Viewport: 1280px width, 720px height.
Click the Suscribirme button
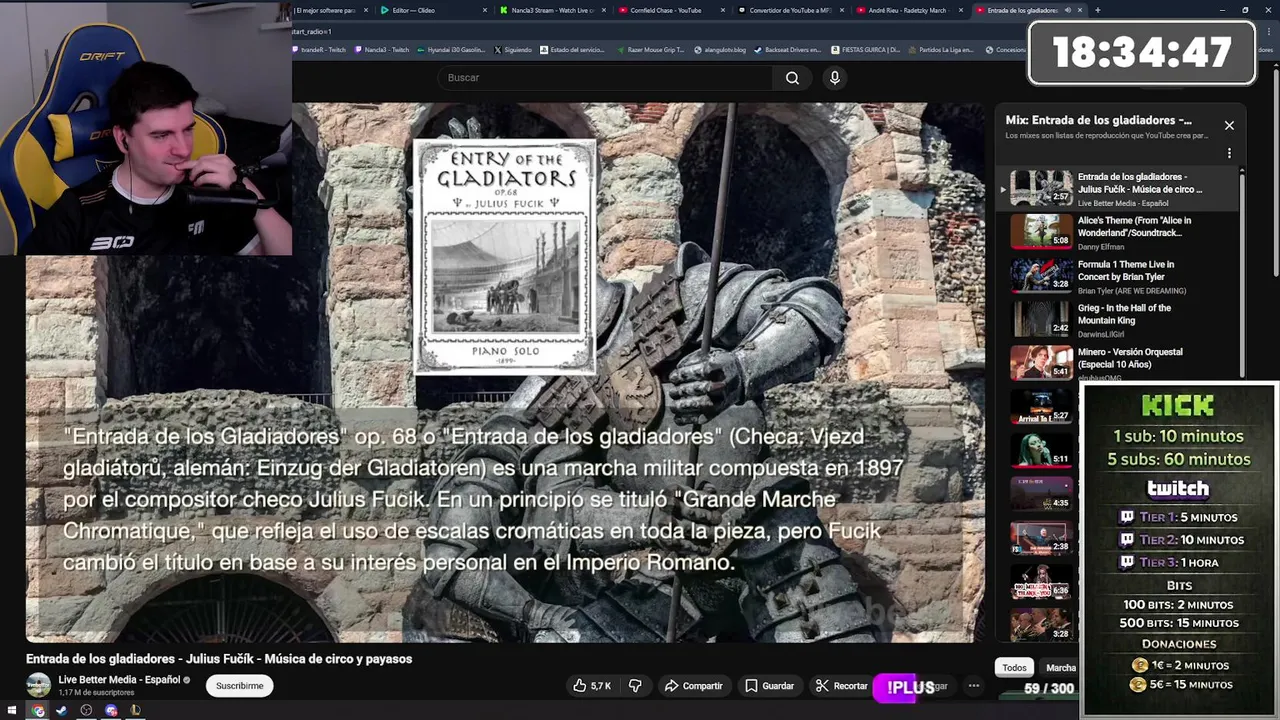240,686
